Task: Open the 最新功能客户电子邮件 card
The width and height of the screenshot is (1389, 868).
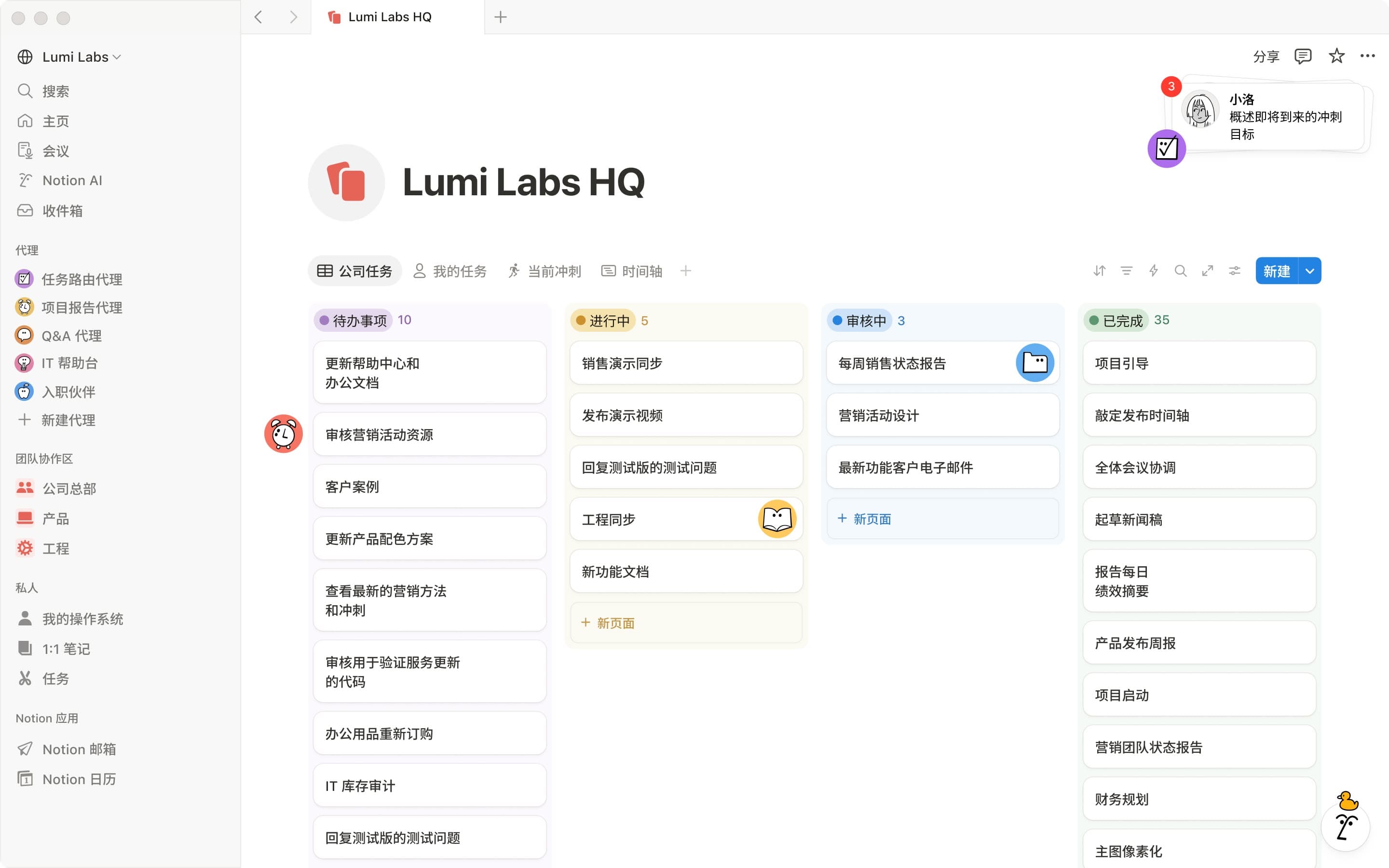Action: (x=943, y=467)
